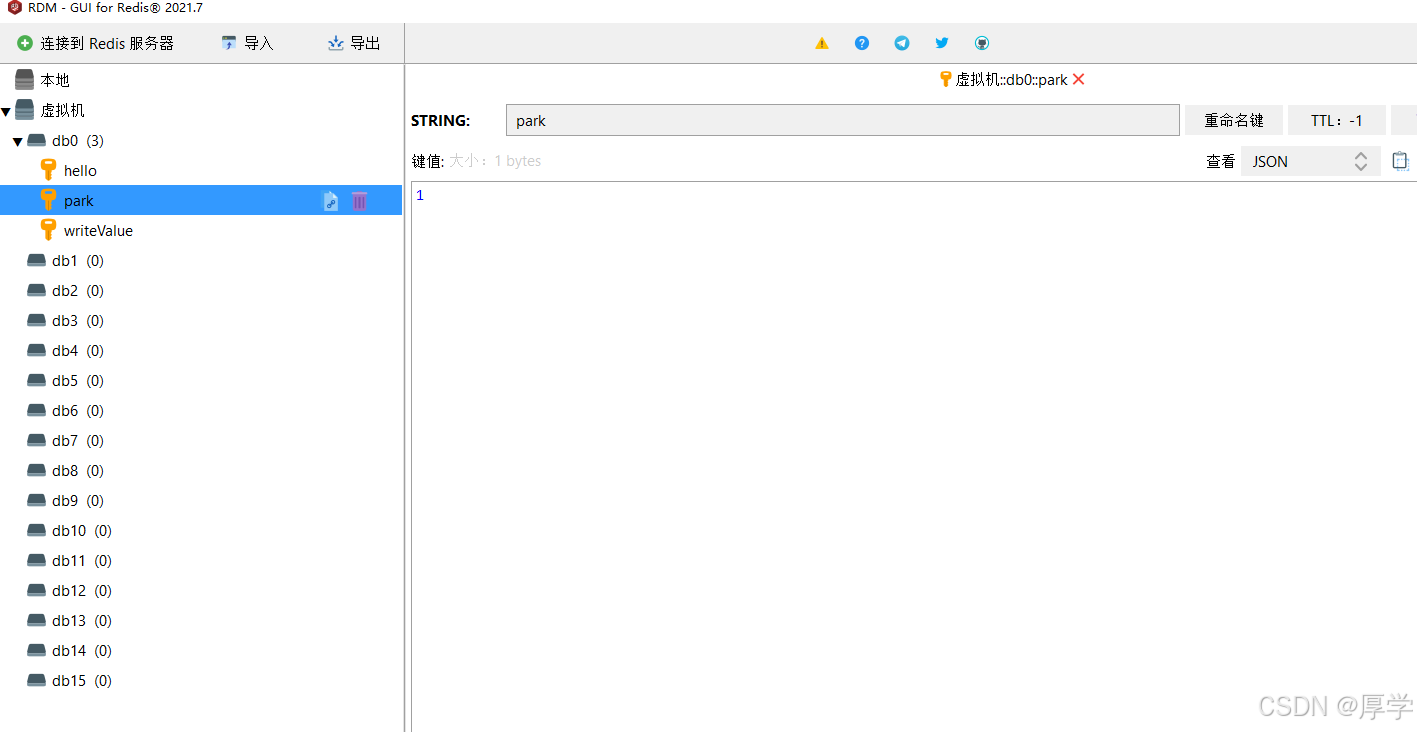
Task: Open the Telegram icon link
Action: point(902,43)
